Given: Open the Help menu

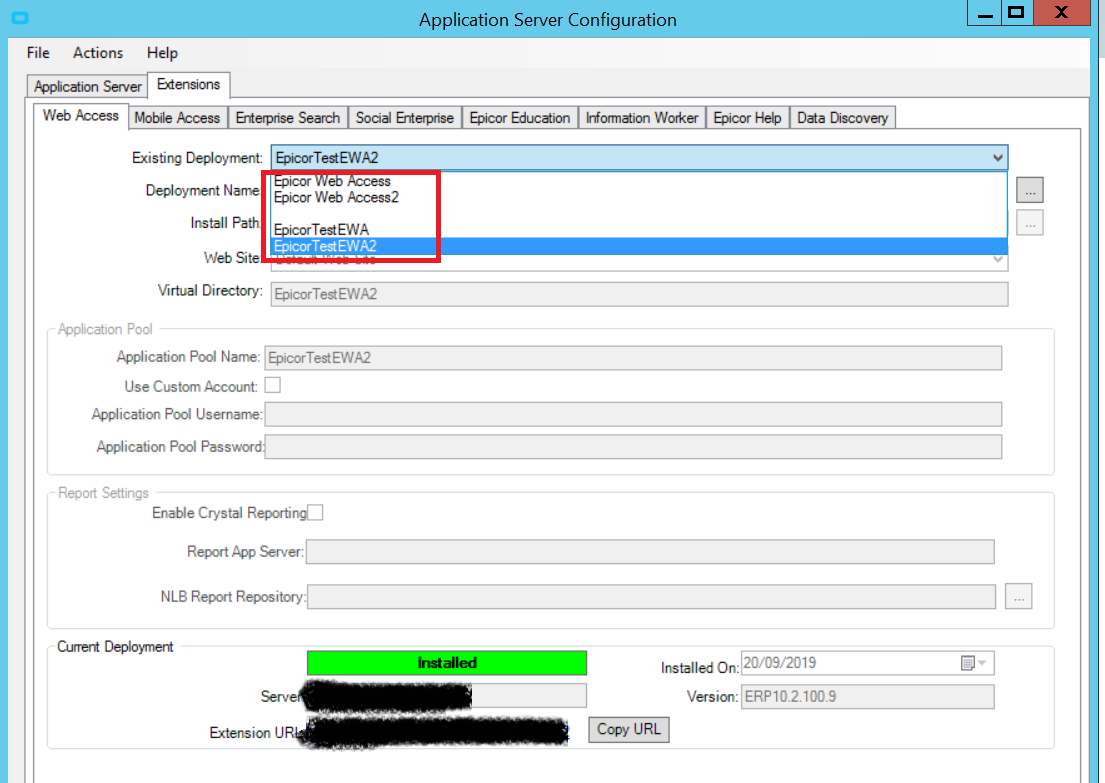Looking at the screenshot, I should (162, 53).
